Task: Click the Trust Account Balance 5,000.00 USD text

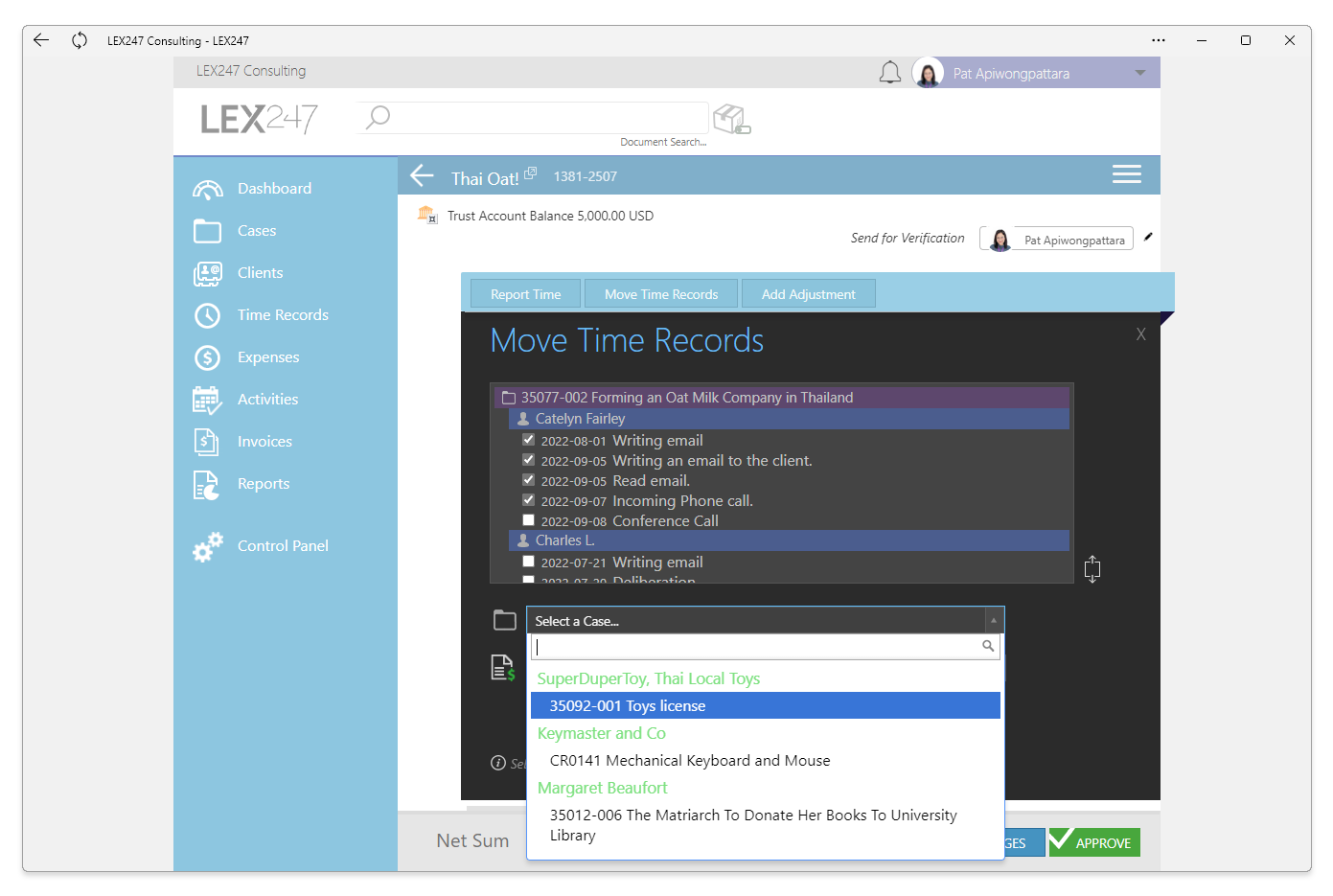Action: tap(550, 216)
